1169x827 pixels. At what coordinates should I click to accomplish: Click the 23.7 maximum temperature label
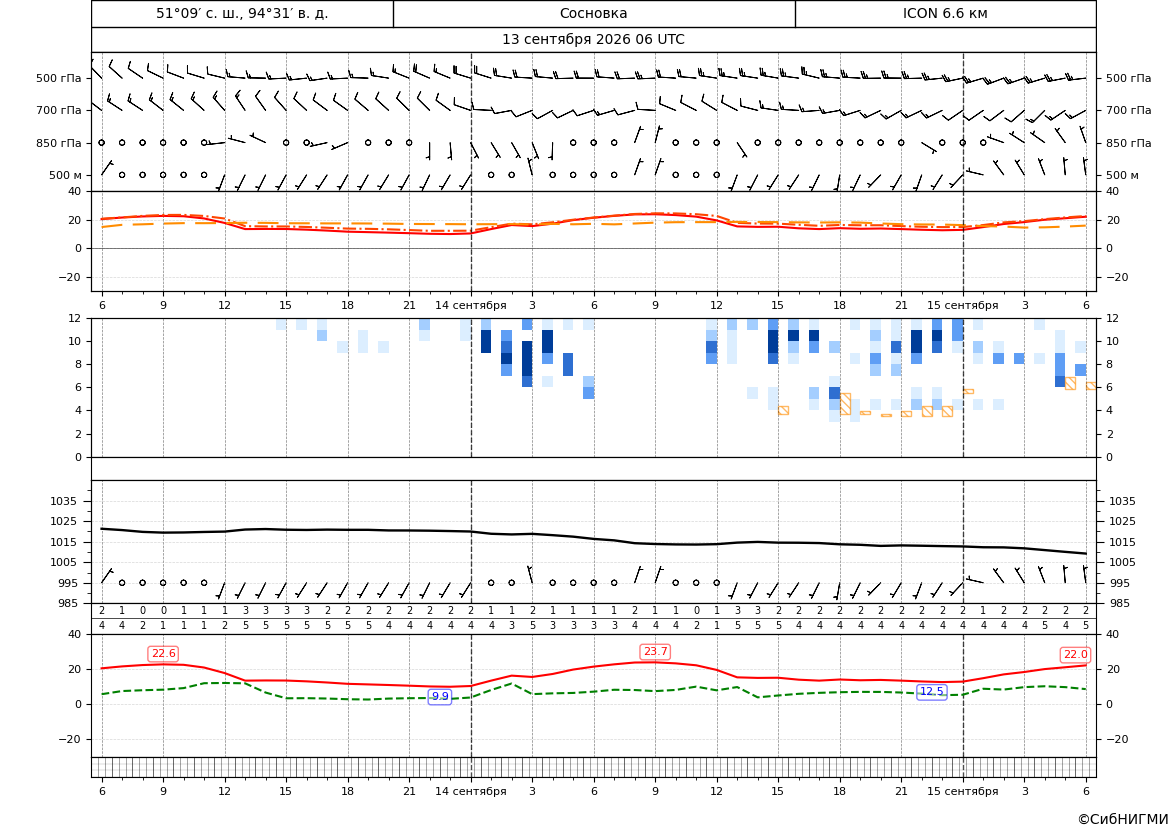(x=655, y=652)
